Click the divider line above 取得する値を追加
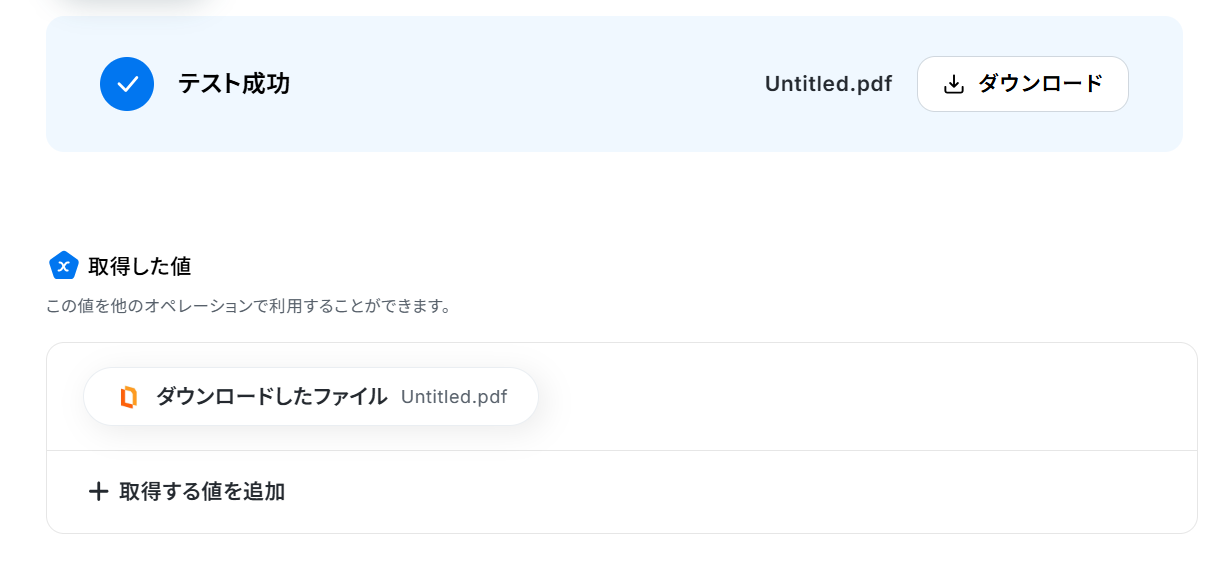 (x=621, y=450)
